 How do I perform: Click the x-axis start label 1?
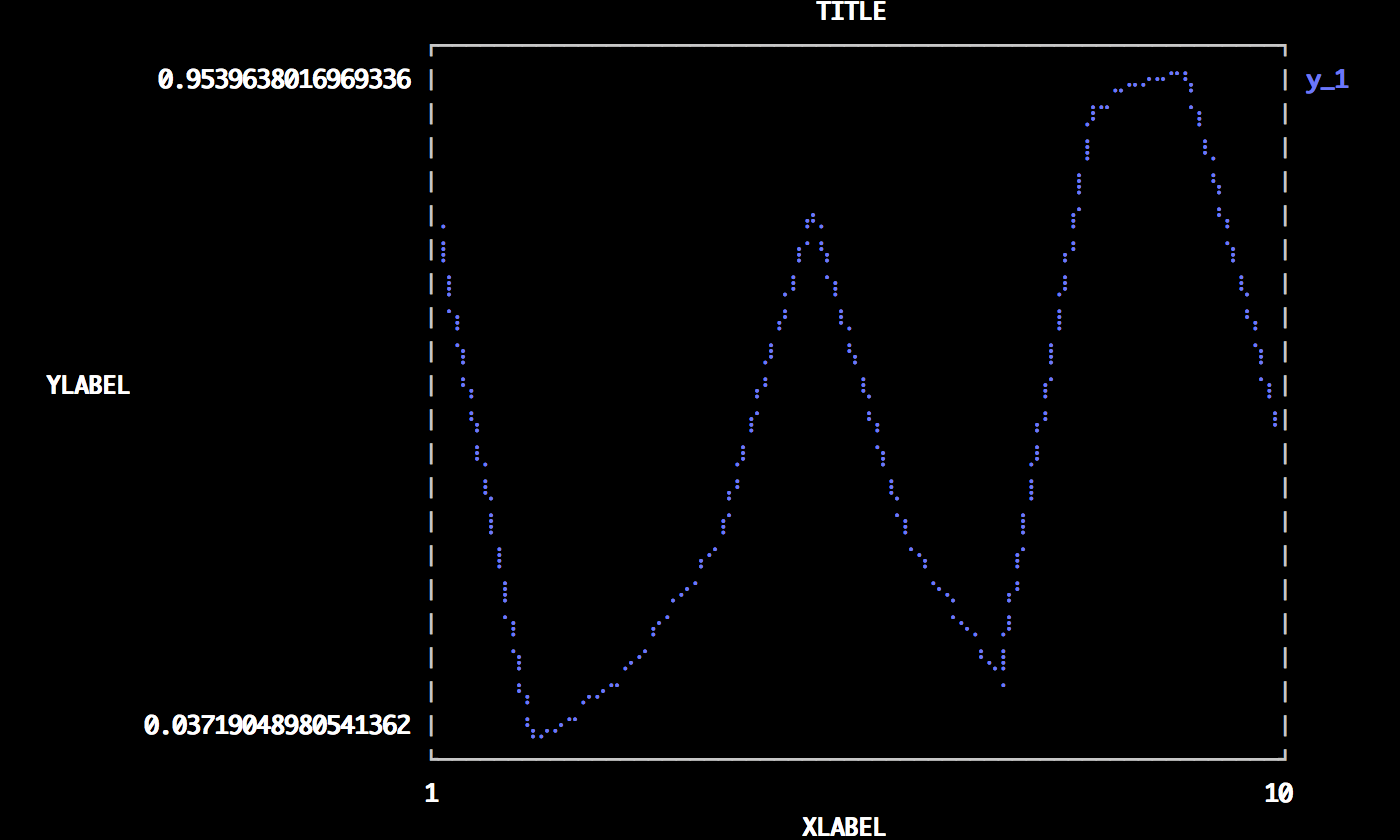tap(431, 793)
